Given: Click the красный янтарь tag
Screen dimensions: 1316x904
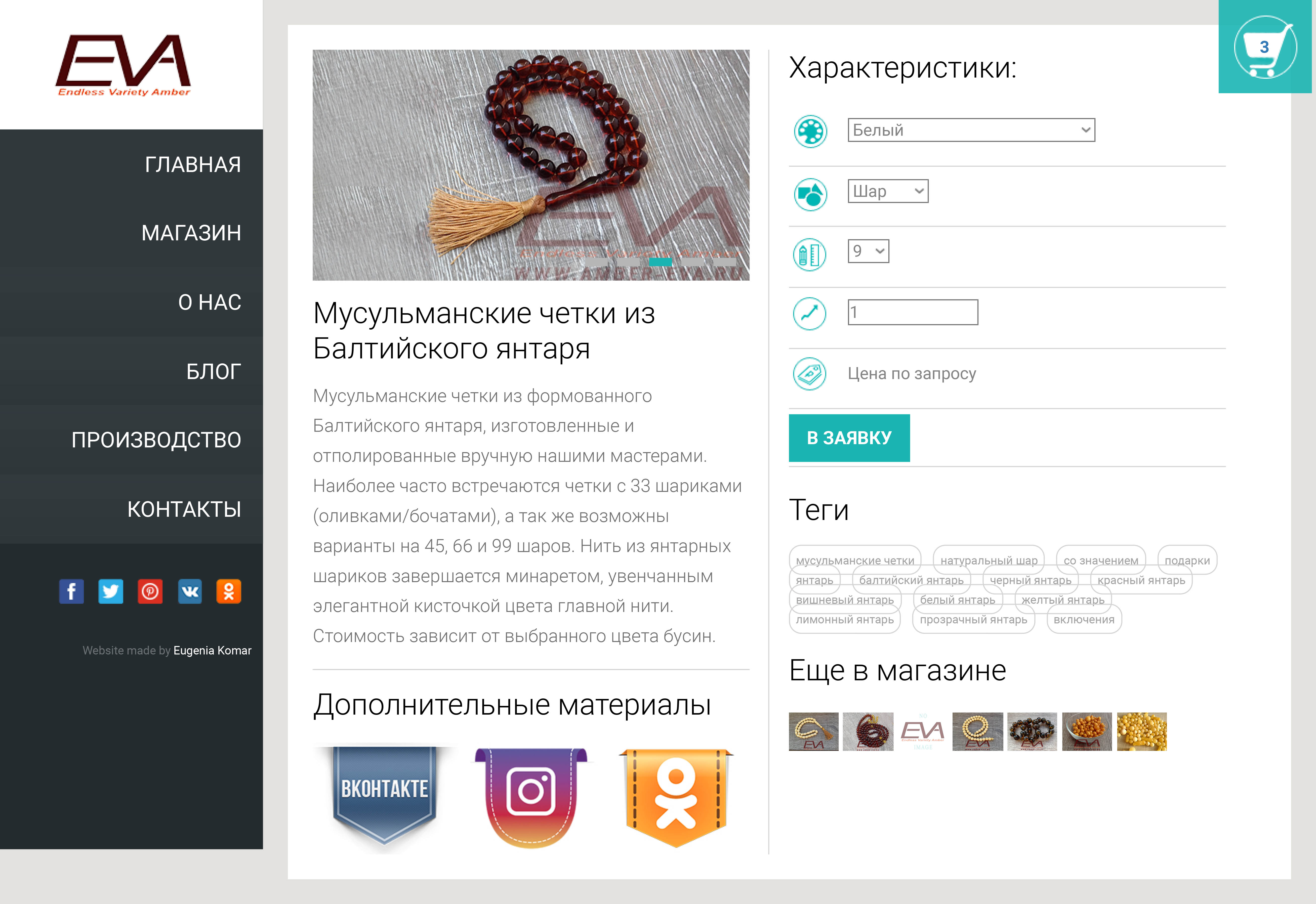Looking at the screenshot, I should click(1141, 580).
